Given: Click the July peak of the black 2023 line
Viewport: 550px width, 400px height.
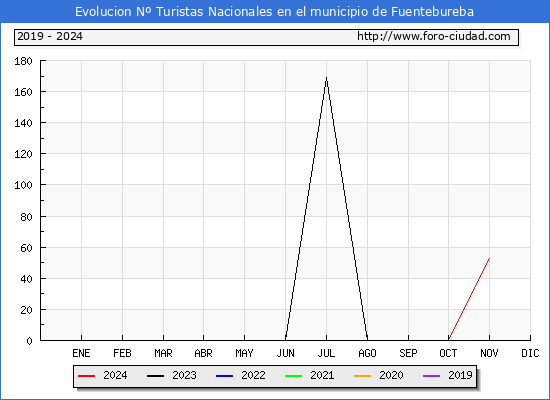Looking at the screenshot, I should tap(327, 78).
